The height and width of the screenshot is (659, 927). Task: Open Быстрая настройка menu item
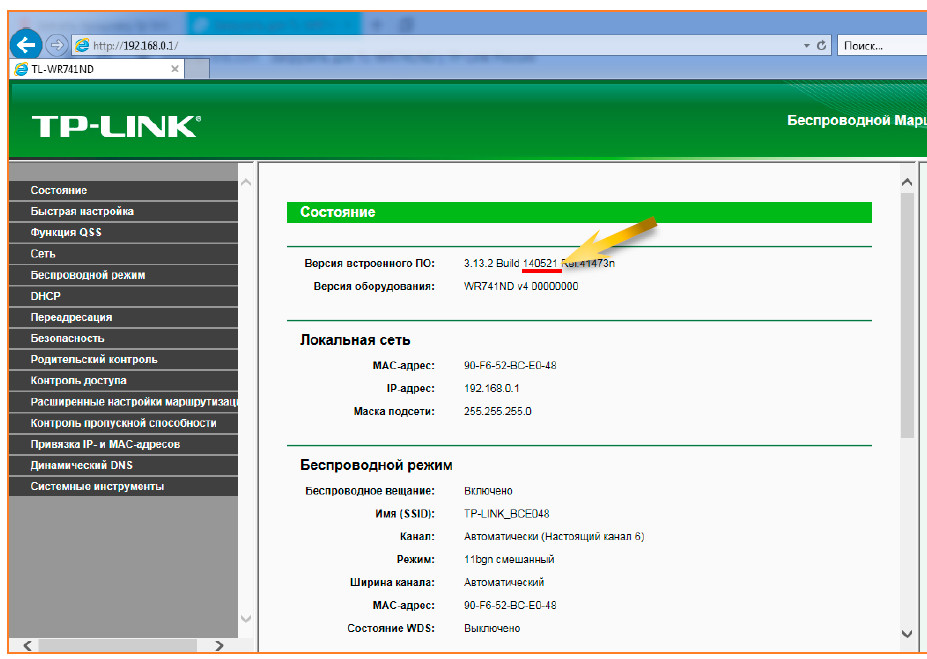82,211
